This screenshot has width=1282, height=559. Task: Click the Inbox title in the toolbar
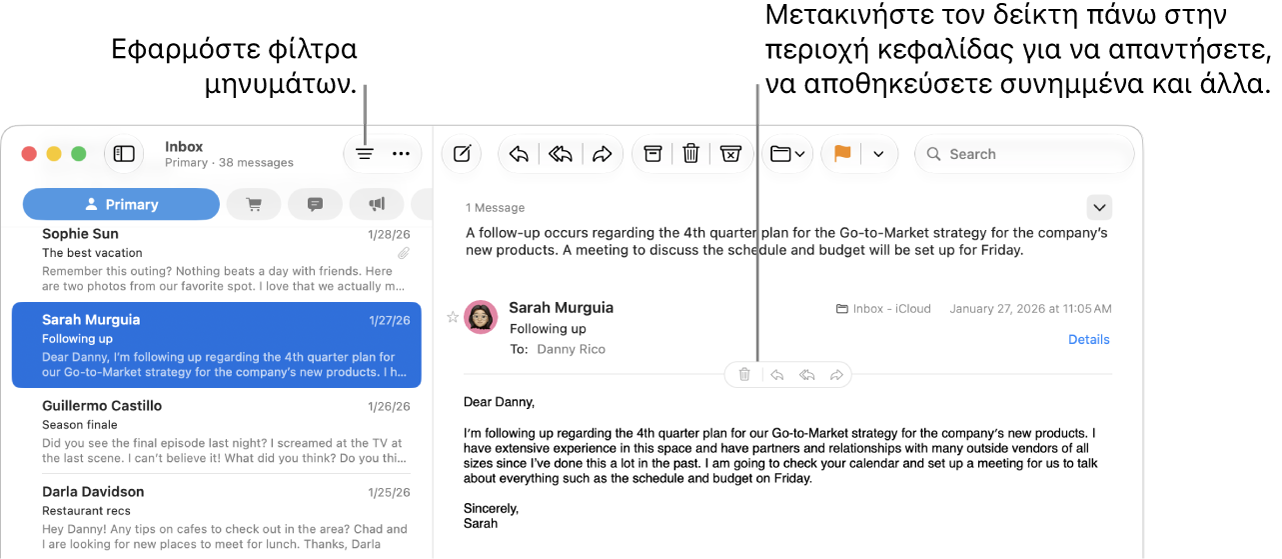click(x=184, y=146)
